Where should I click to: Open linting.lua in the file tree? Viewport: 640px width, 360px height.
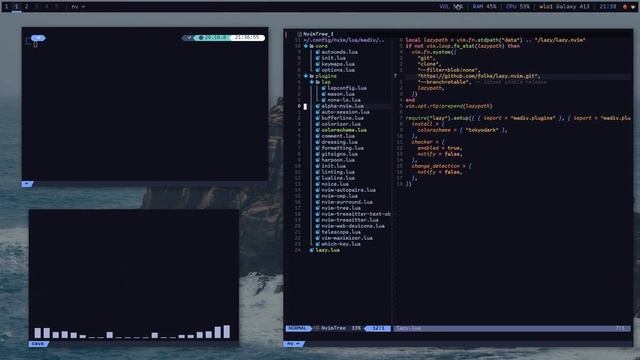tap(338, 172)
